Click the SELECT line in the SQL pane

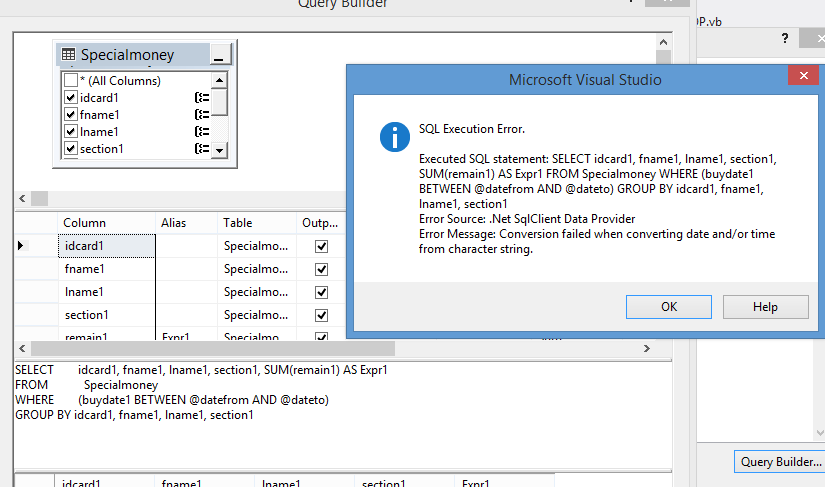point(201,370)
